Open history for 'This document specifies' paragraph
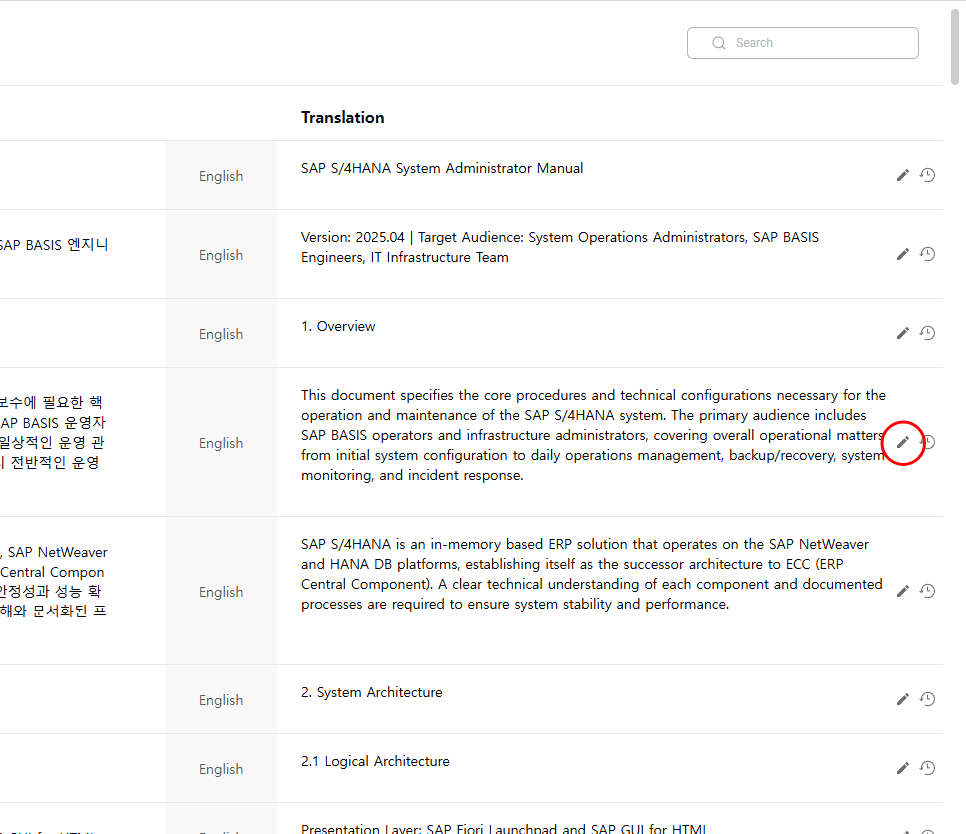This screenshot has width=966, height=834. click(x=929, y=442)
